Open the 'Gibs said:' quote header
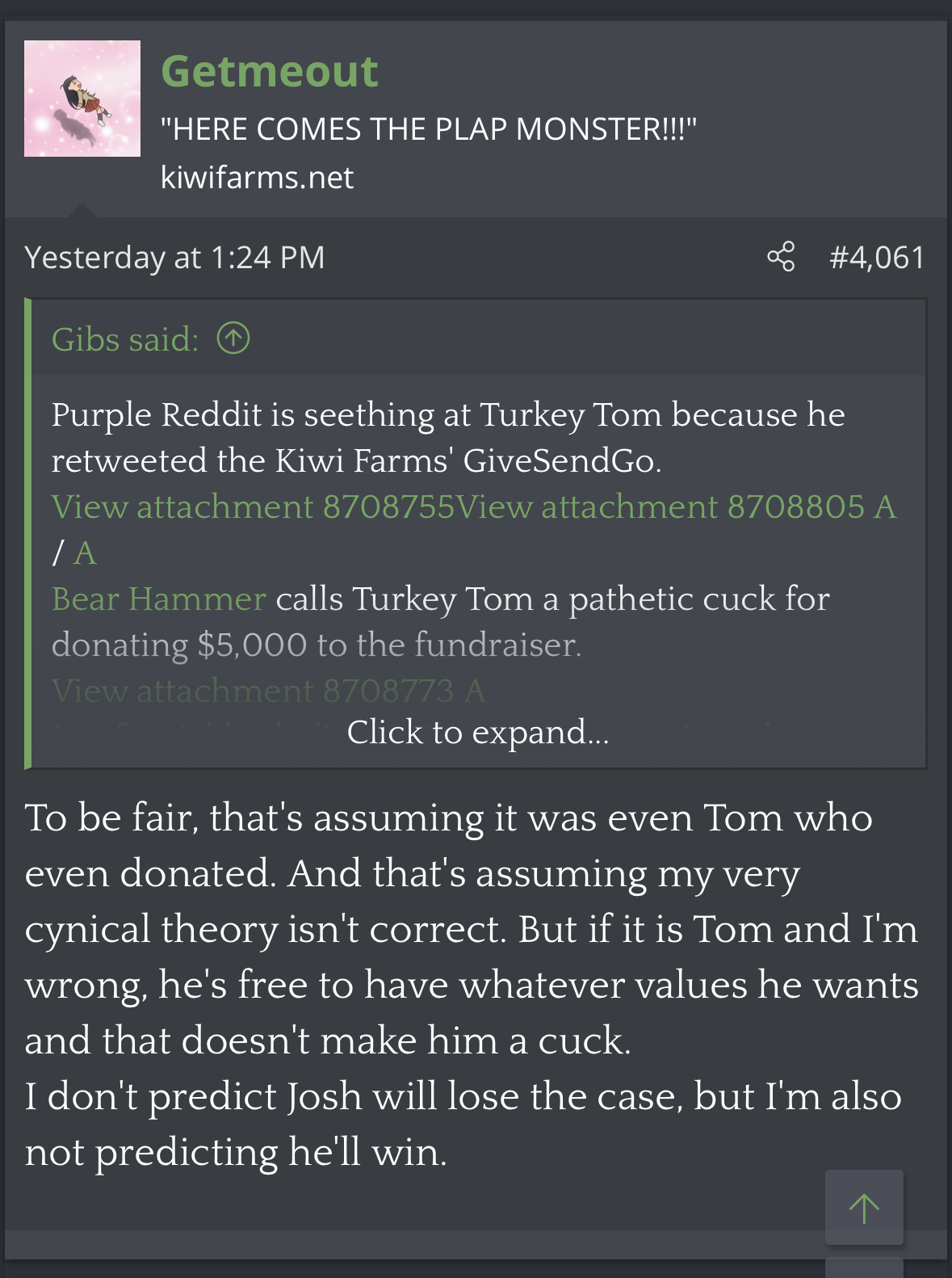 pos(121,339)
